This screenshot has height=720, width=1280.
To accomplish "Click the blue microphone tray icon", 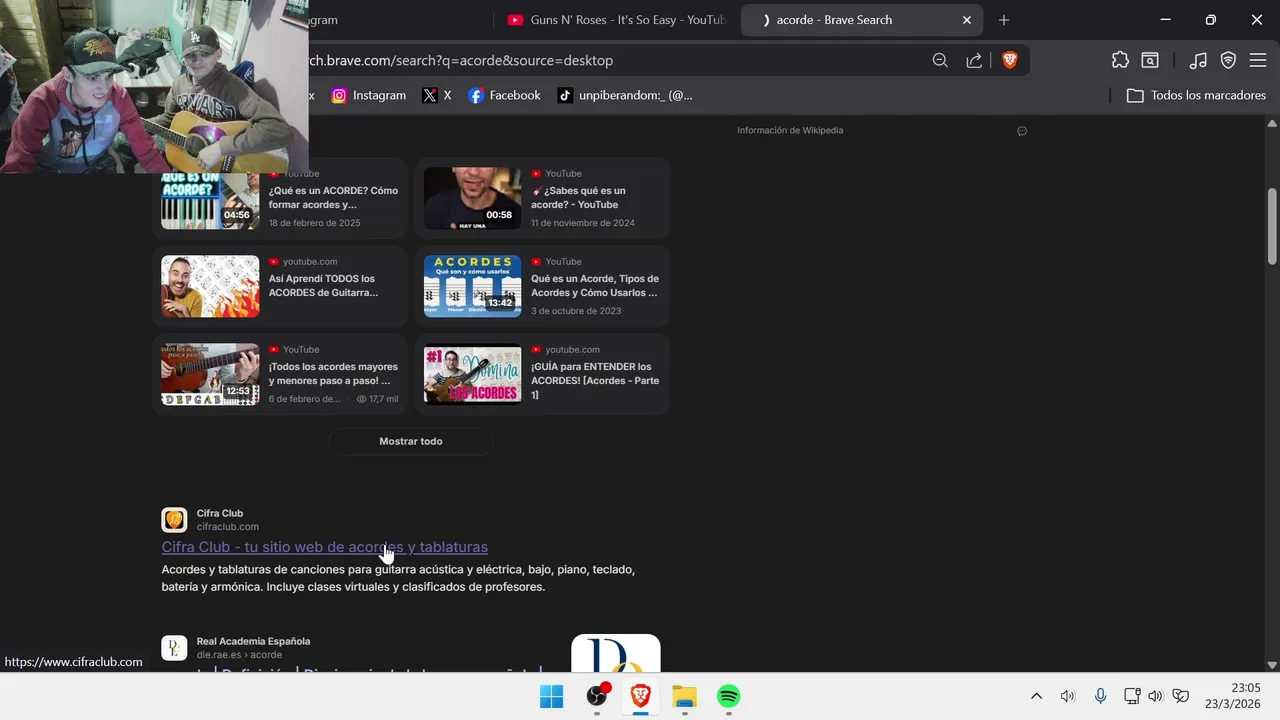I will [x=1100, y=696].
